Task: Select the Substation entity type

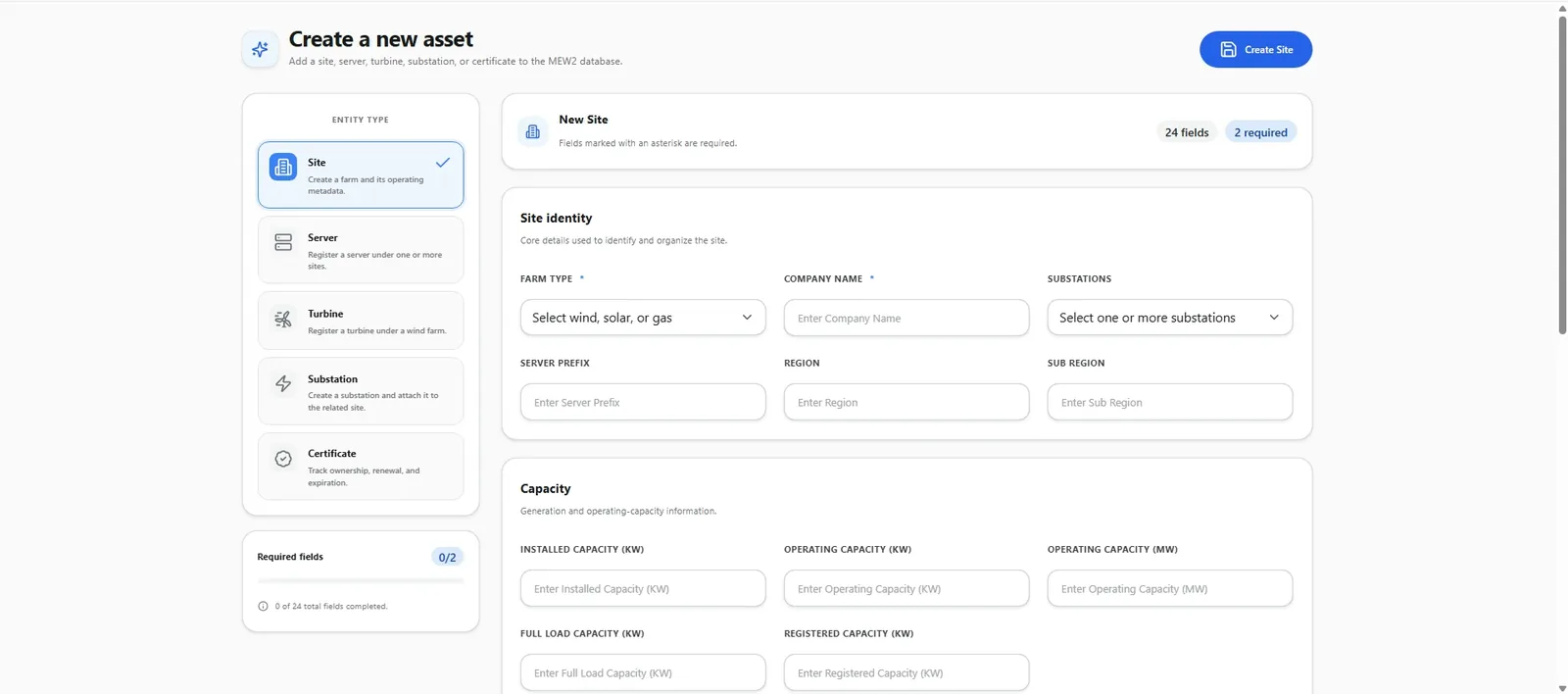Action: coord(361,391)
